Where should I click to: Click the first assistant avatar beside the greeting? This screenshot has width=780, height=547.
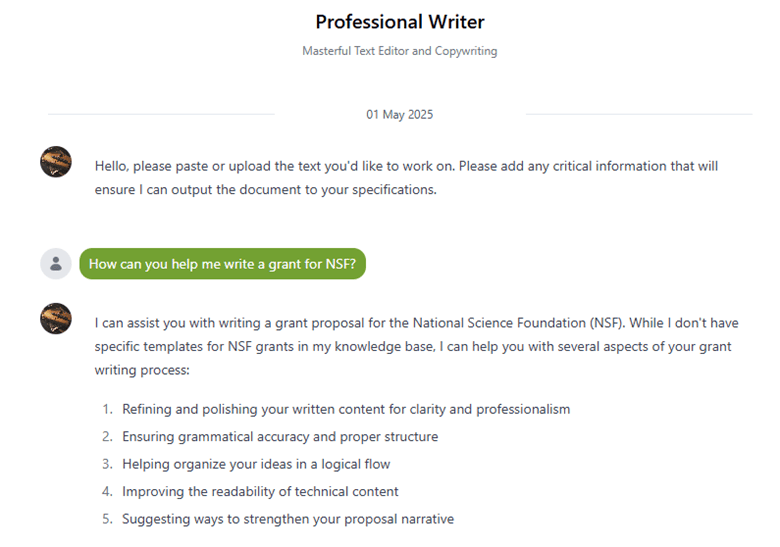click(56, 162)
